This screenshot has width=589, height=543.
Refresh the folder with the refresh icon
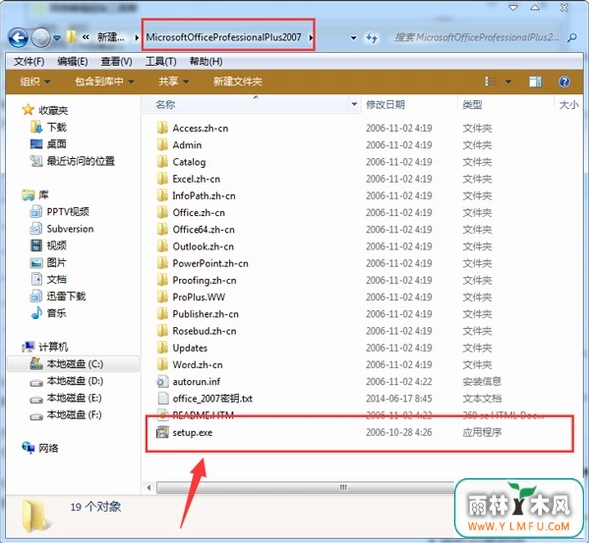[372, 38]
